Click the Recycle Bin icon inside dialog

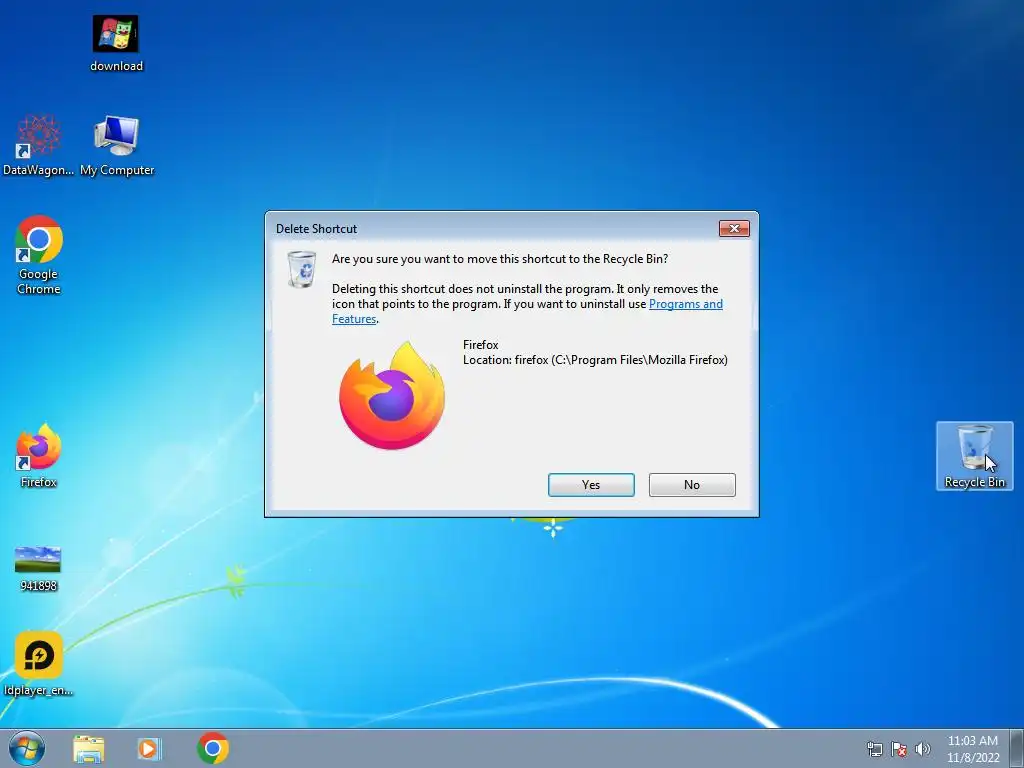click(x=302, y=268)
